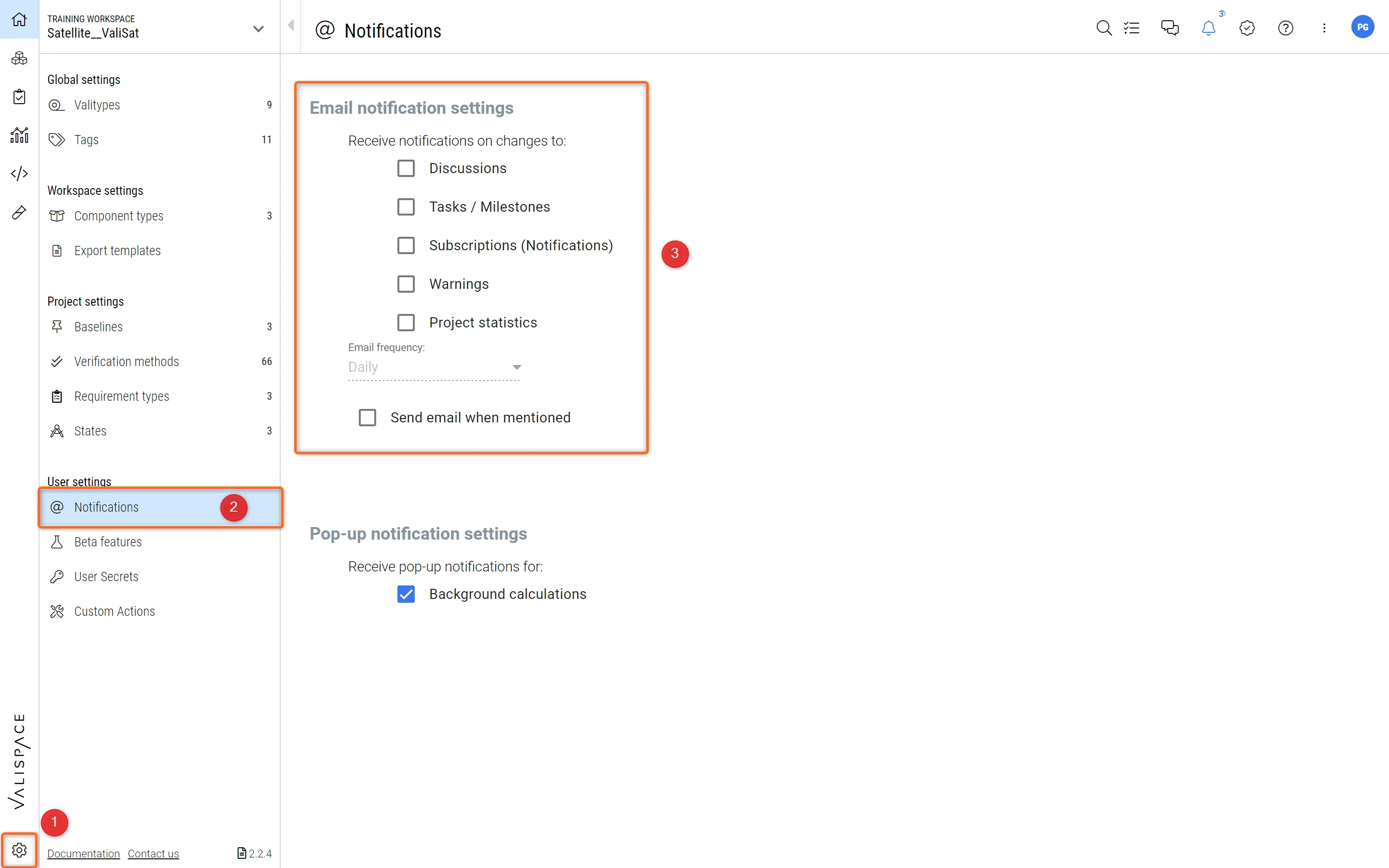The image size is (1389, 868).
Task: Open the components module cubes icon
Action: 19,58
